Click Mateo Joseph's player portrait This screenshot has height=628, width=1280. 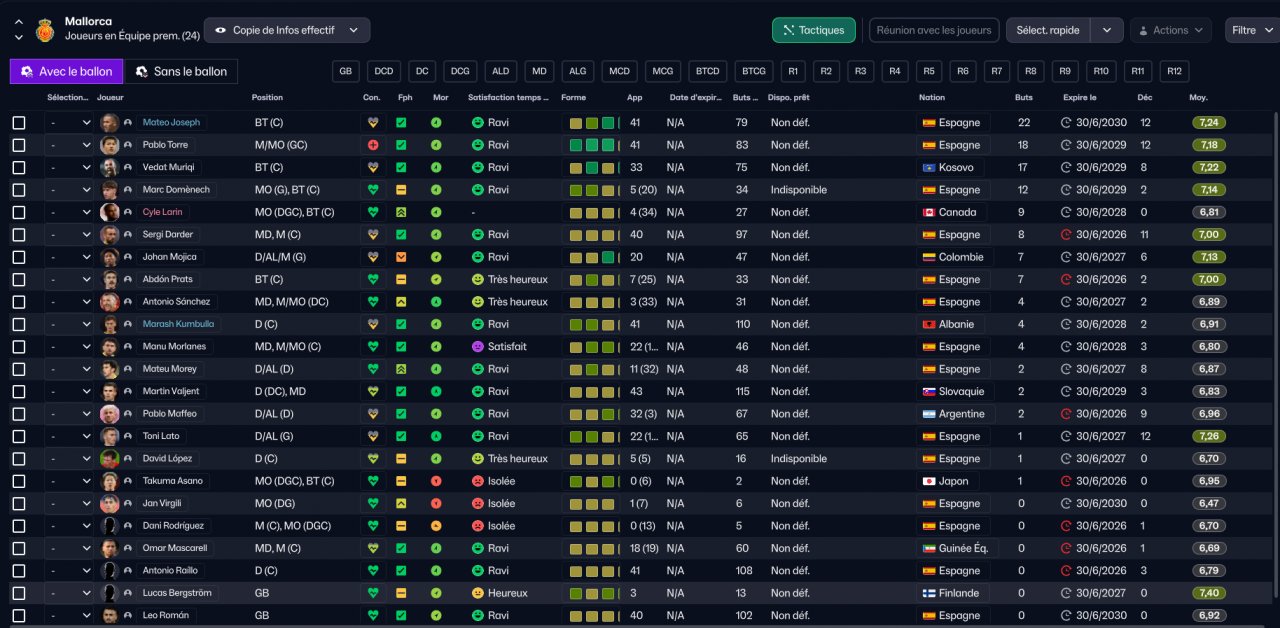coord(110,122)
